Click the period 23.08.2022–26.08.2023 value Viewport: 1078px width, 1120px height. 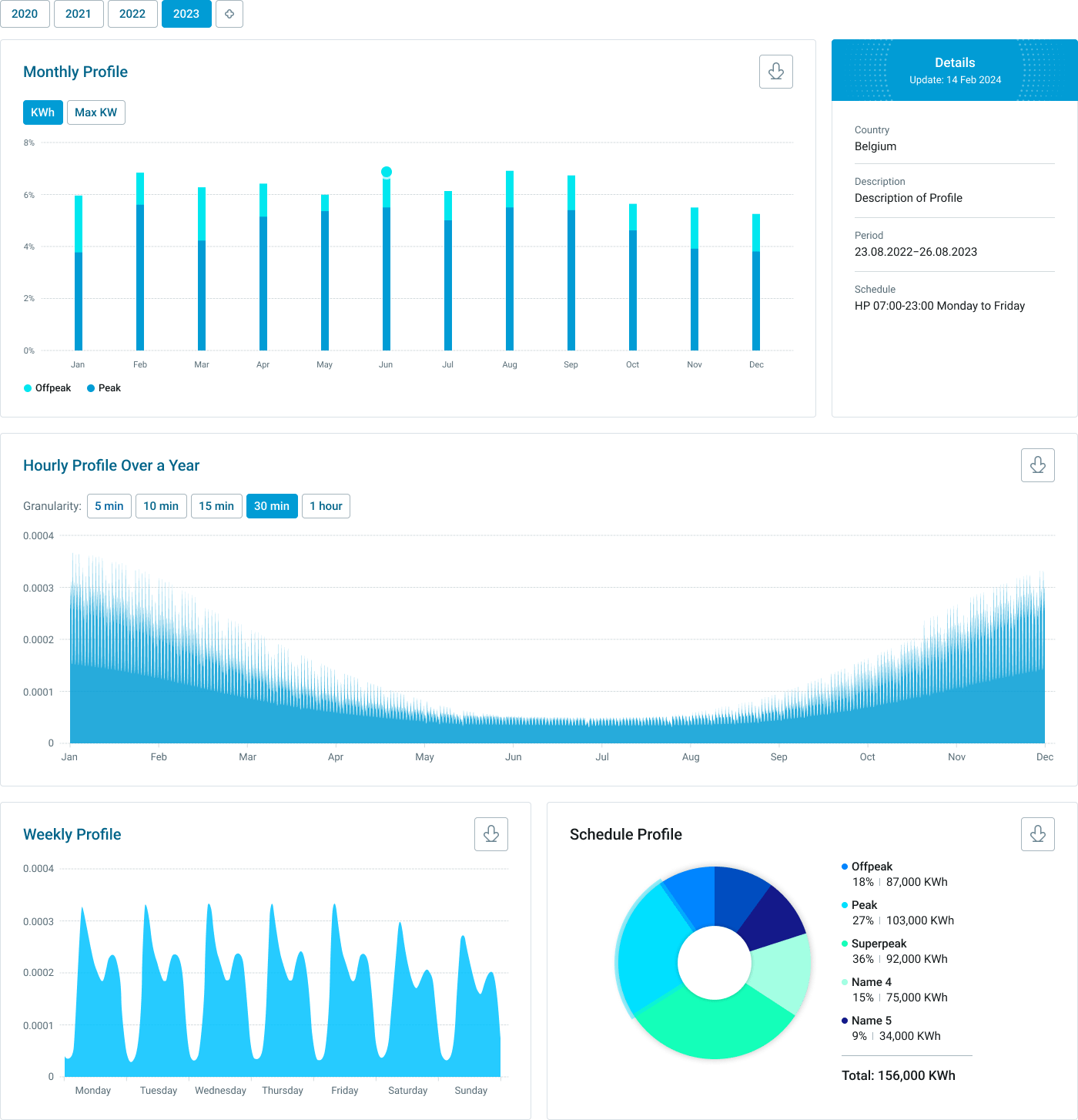tap(916, 252)
